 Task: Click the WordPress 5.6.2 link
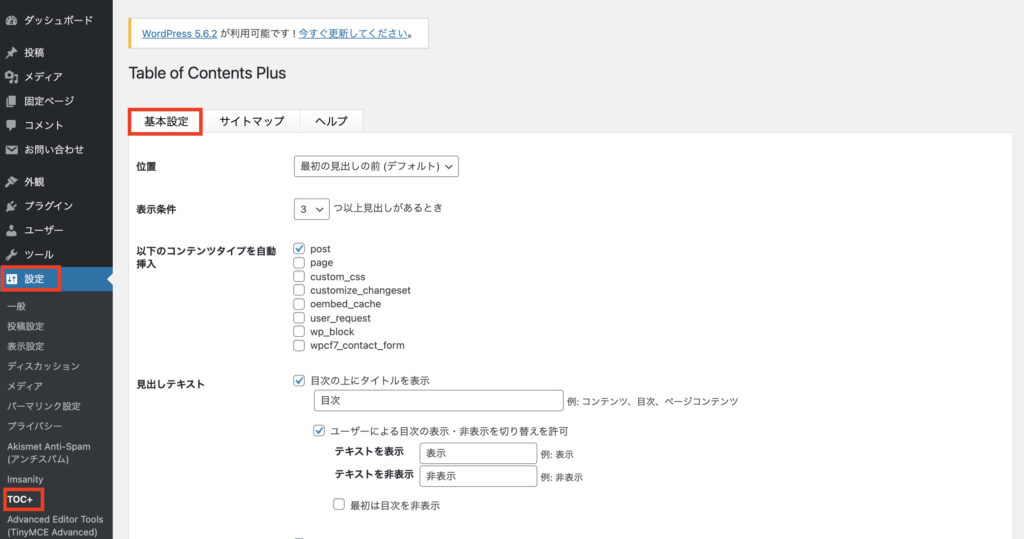pos(180,33)
